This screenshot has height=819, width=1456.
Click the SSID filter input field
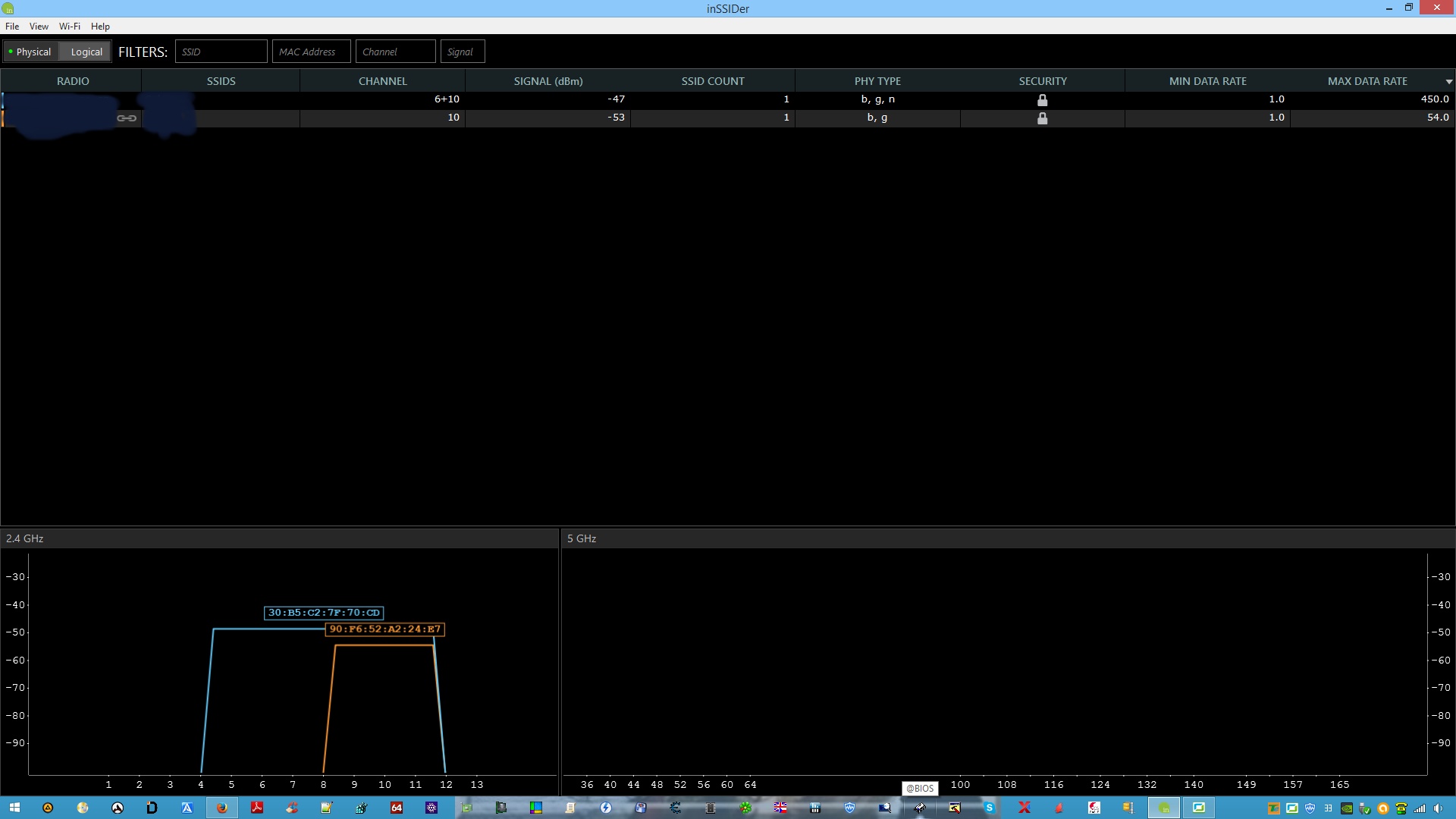coord(221,52)
